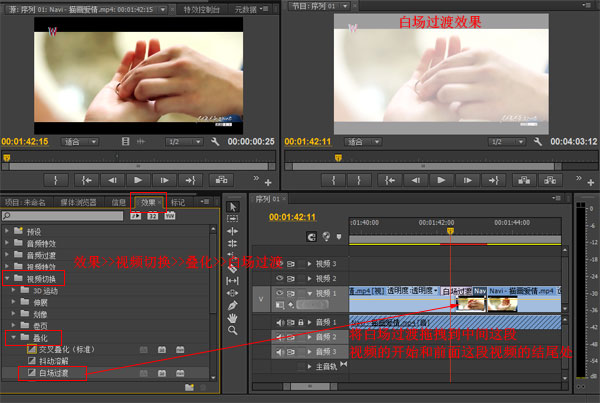This screenshot has width=600, height=403.
Task: Go to Out point in source monitor
Action: [190, 180]
